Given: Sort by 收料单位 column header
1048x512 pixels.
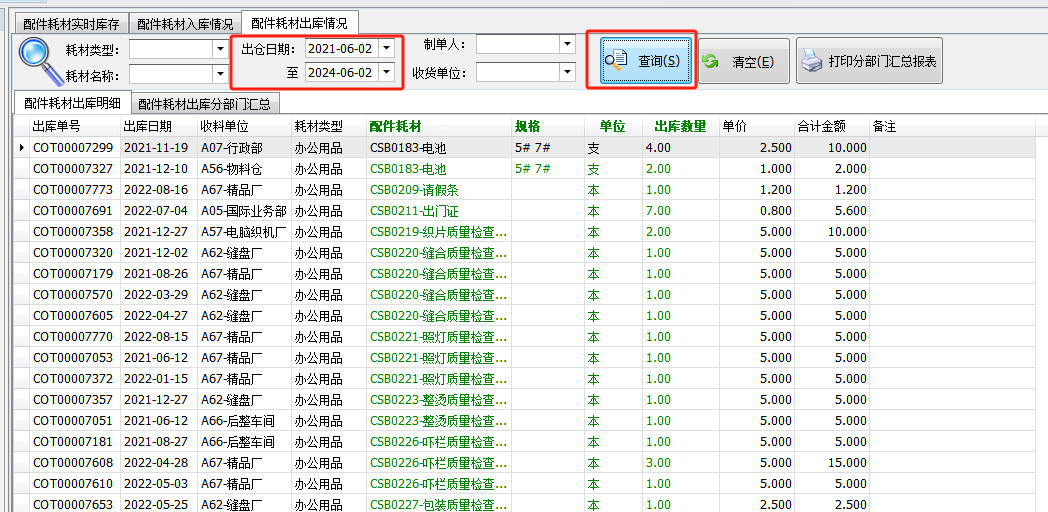Looking at the screenshot, I should tap(244, 126).
